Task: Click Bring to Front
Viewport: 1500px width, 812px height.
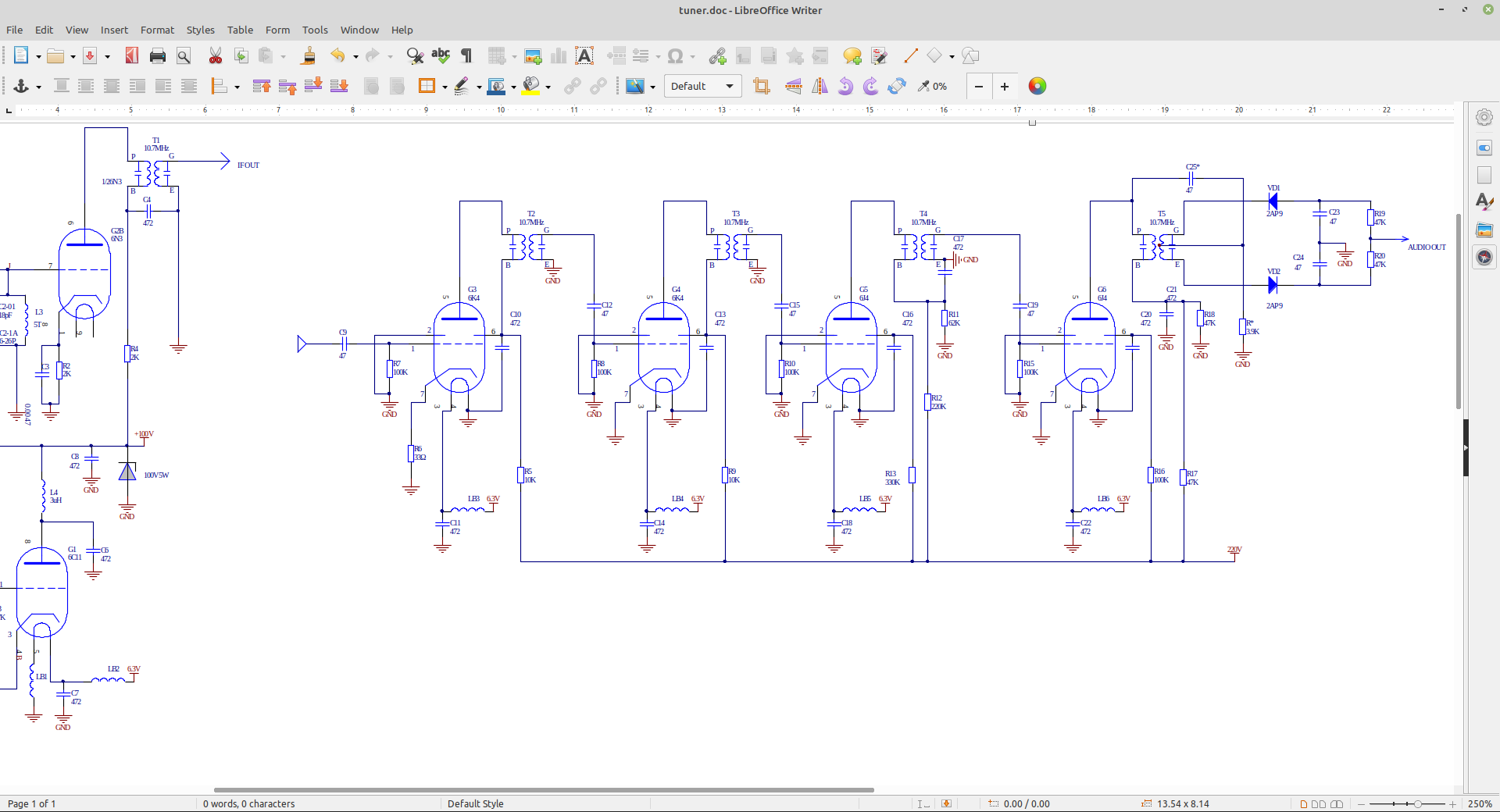Action: click(262, 86)
